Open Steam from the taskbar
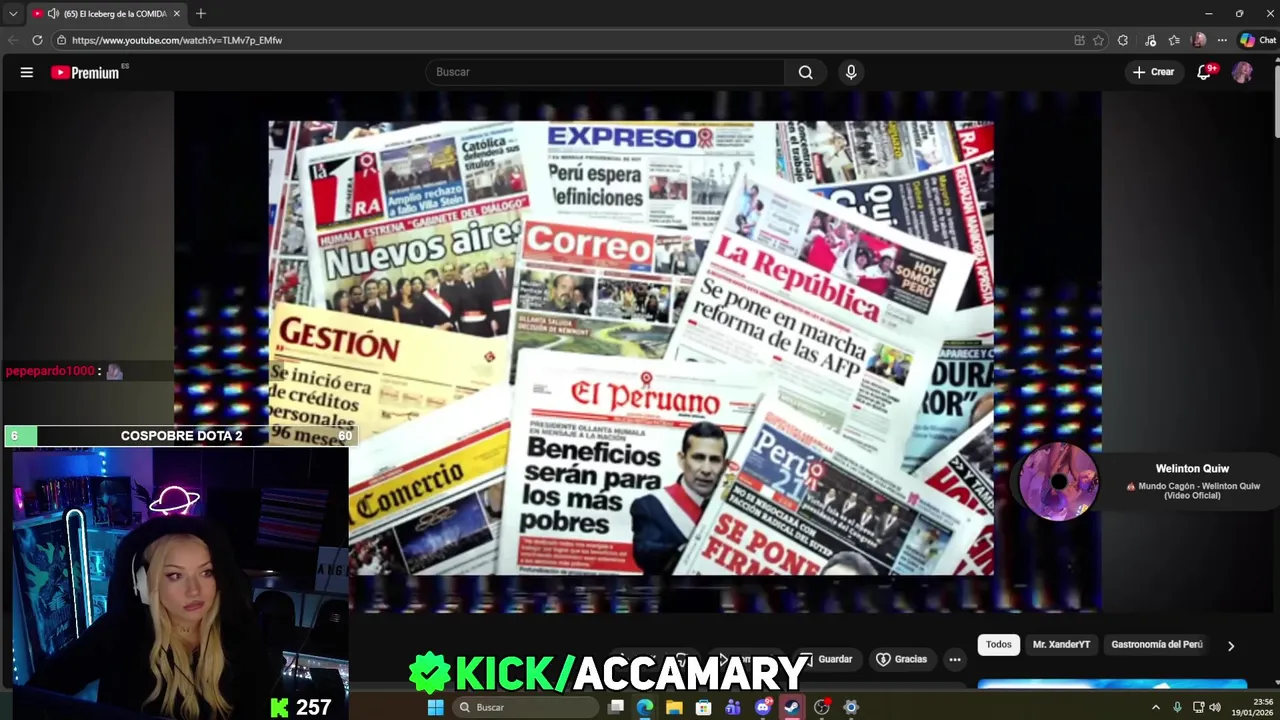This screenshot has height=720, width=1280. point(792,707)
